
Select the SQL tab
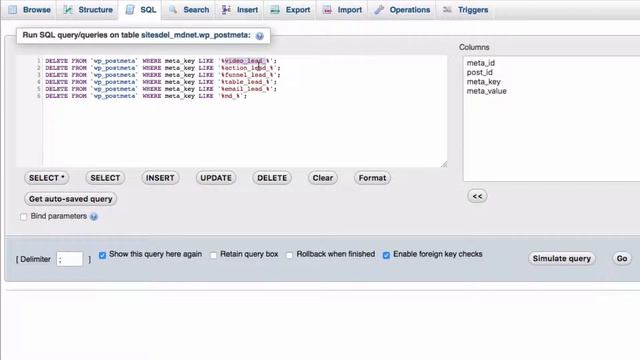(141, 9)
